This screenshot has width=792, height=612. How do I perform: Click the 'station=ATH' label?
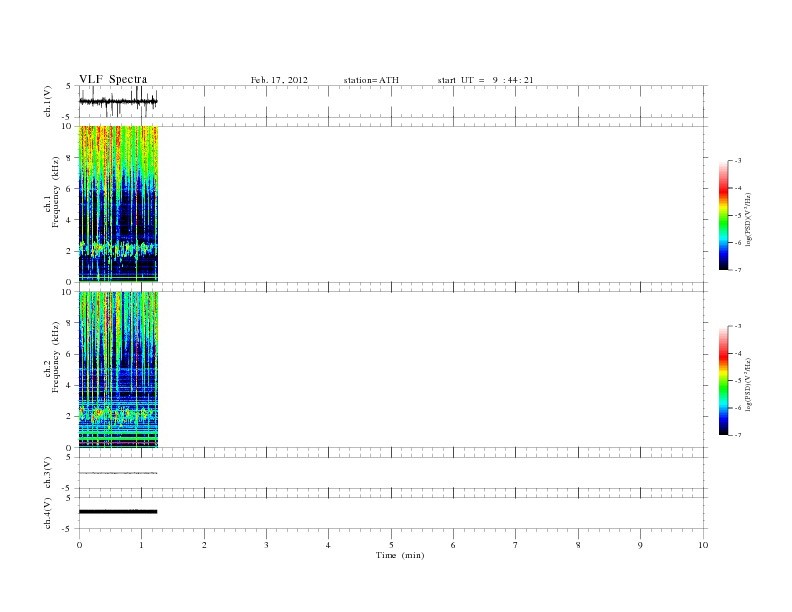[371, 80]
